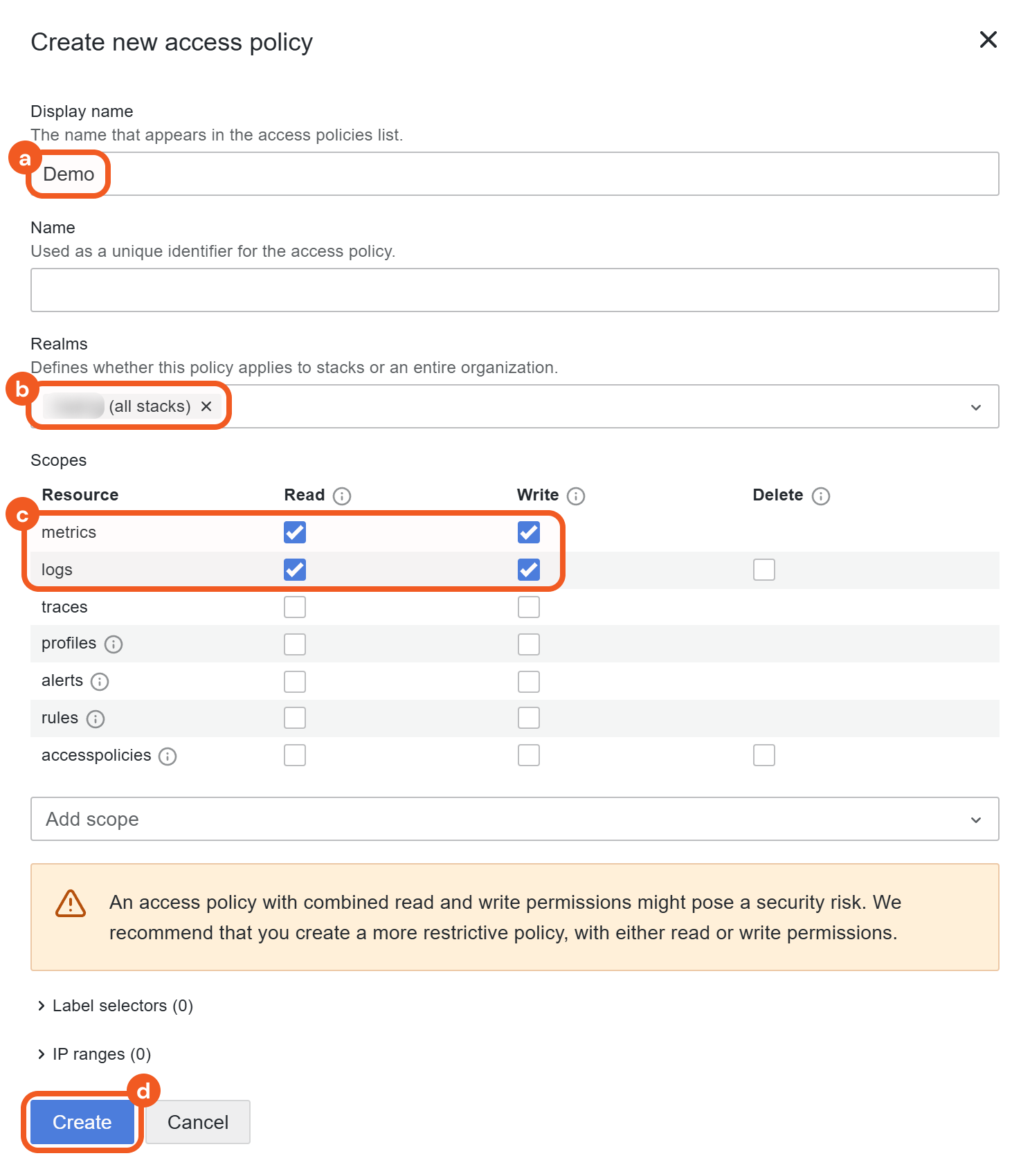Open the Add scope dropdown

(976, 820)
